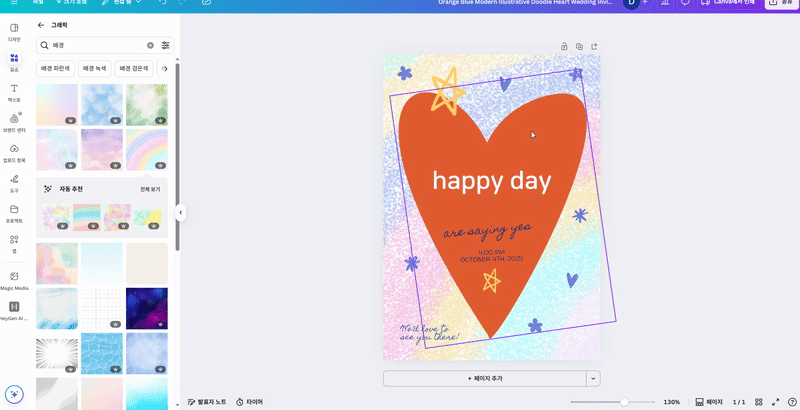
Task: Toggle the 페이지 thumbnails view in the bottom bar
Action: tap(709, 402)
